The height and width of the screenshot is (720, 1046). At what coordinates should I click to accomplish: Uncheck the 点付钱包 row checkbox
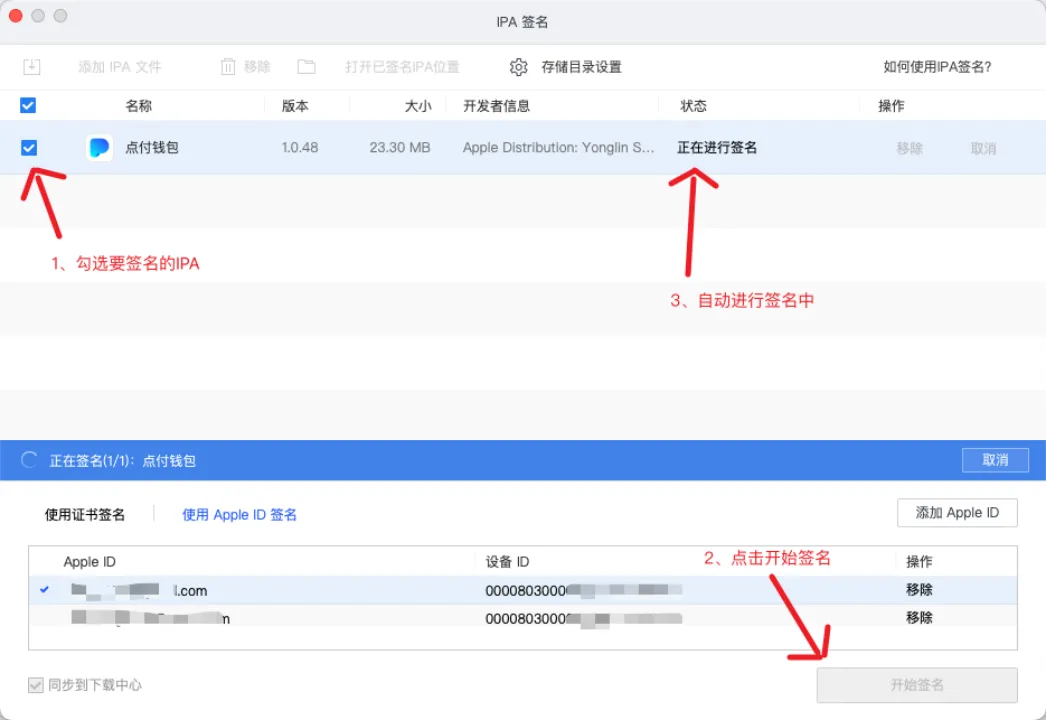[29, 148]
